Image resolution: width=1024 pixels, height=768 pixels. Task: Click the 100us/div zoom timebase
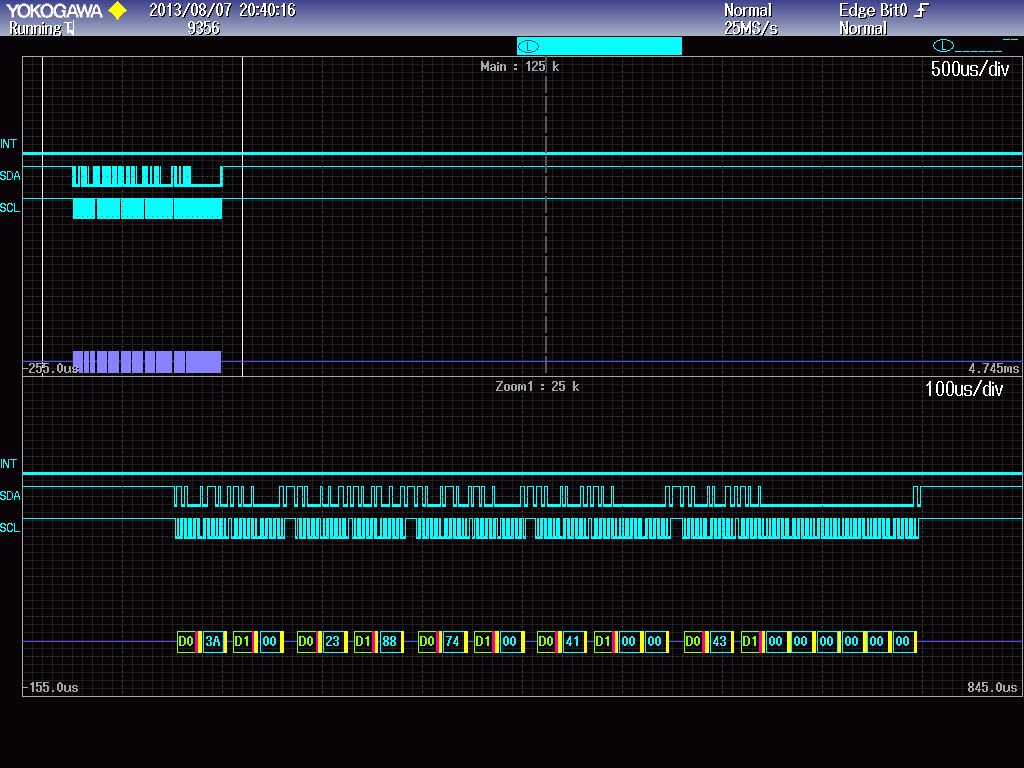964,389
